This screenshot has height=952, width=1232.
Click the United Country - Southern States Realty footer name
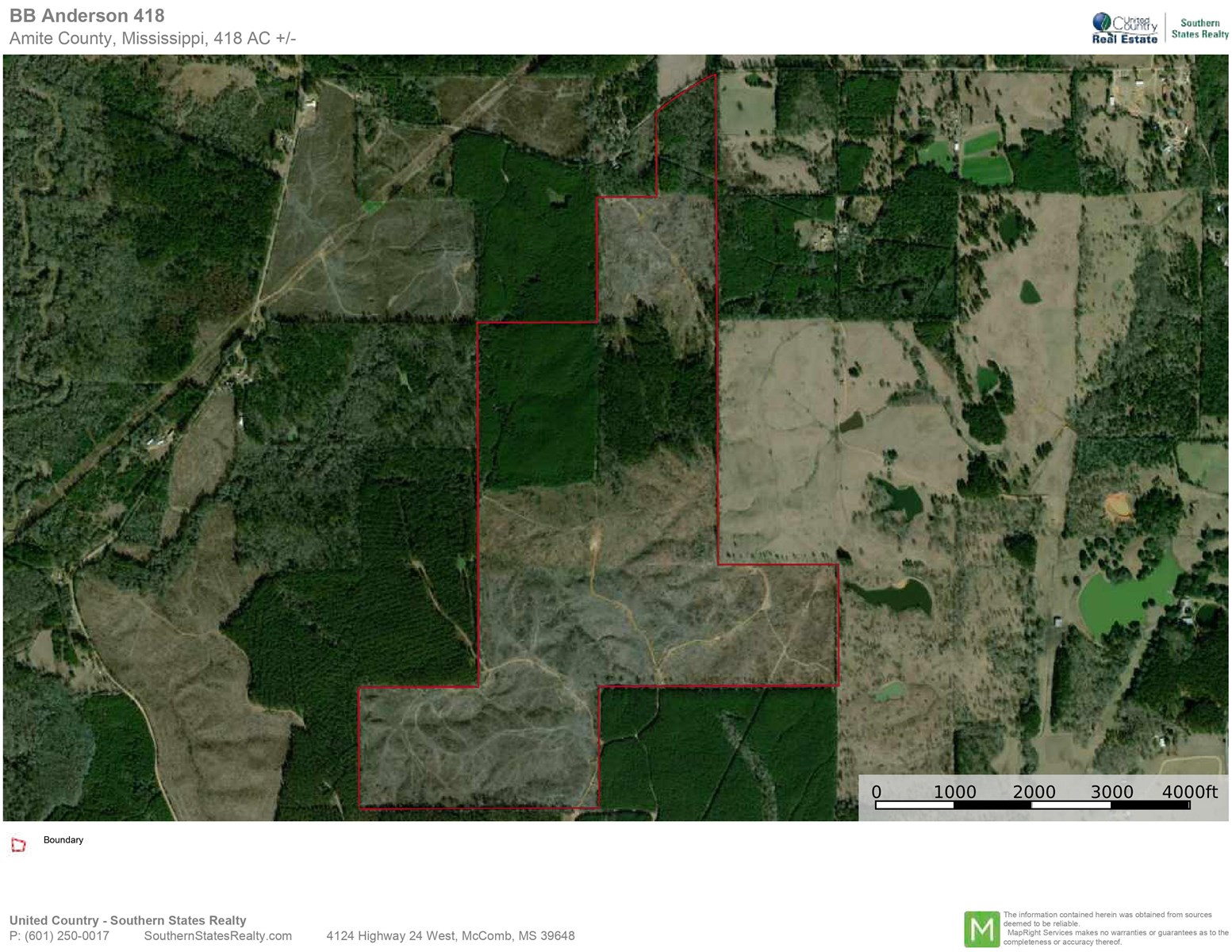128,920
